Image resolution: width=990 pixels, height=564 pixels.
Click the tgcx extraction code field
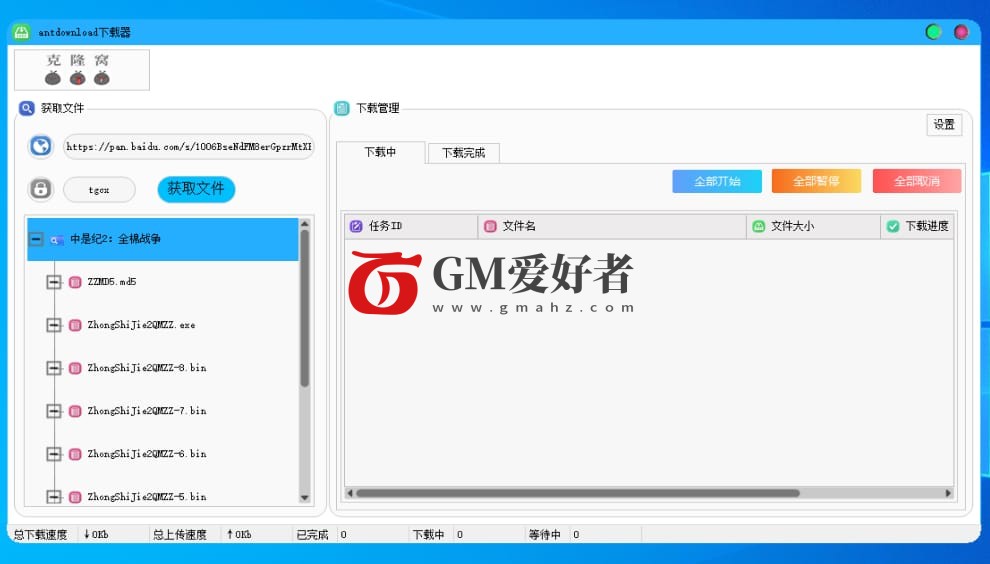coord(99,189)
